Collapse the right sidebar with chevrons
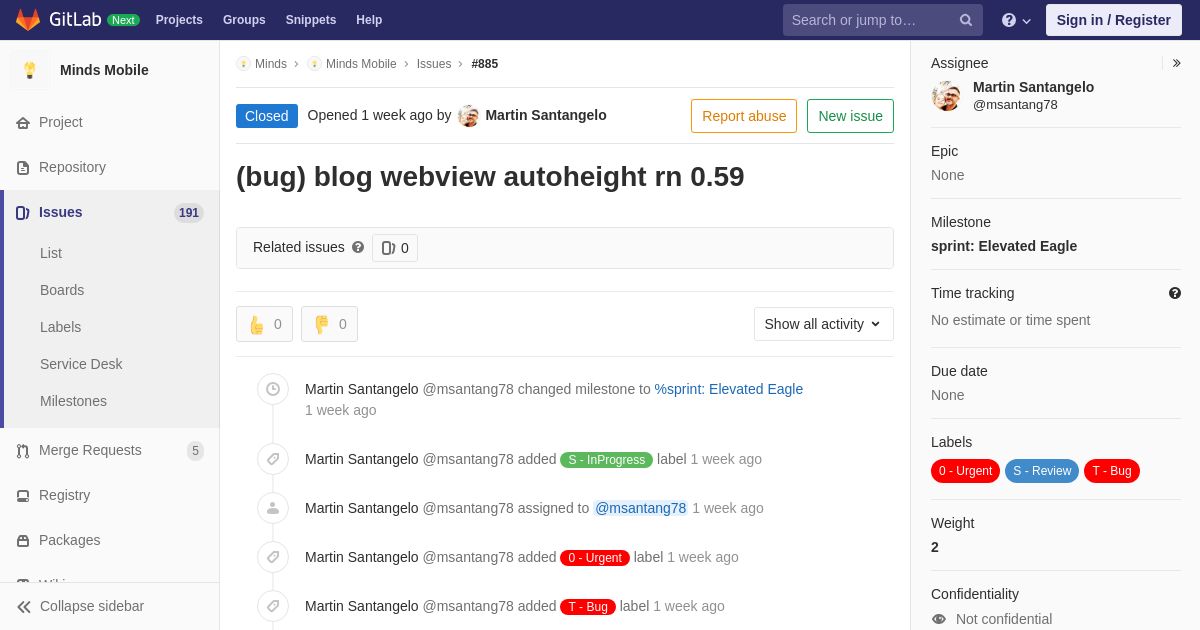 [x=1176, y=63]
